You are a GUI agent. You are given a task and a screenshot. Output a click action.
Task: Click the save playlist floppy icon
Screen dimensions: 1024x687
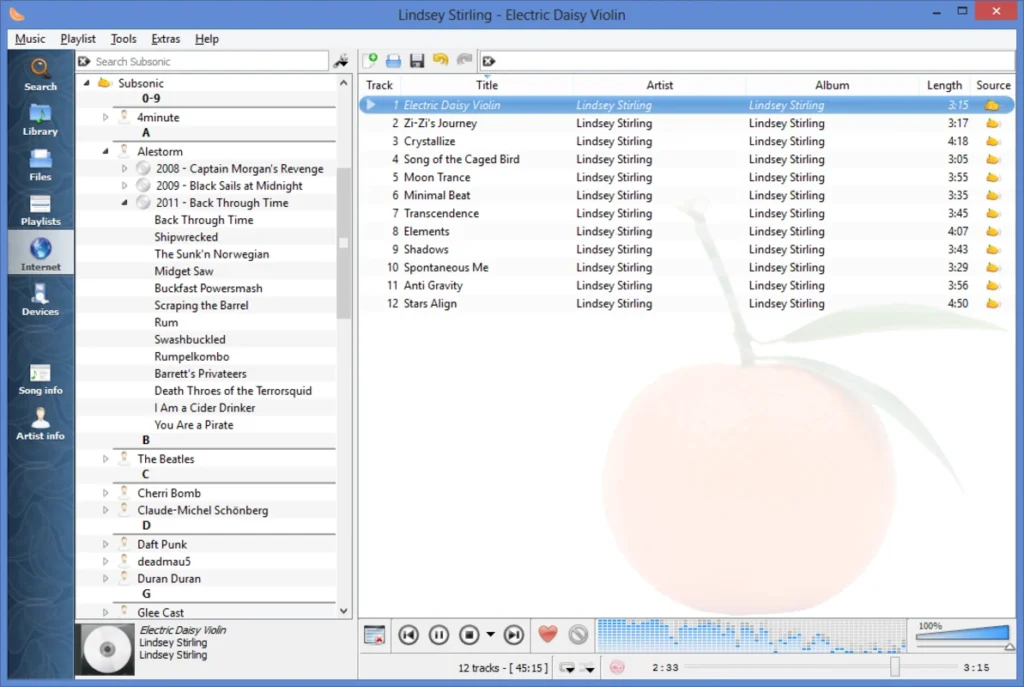point(417,61)
